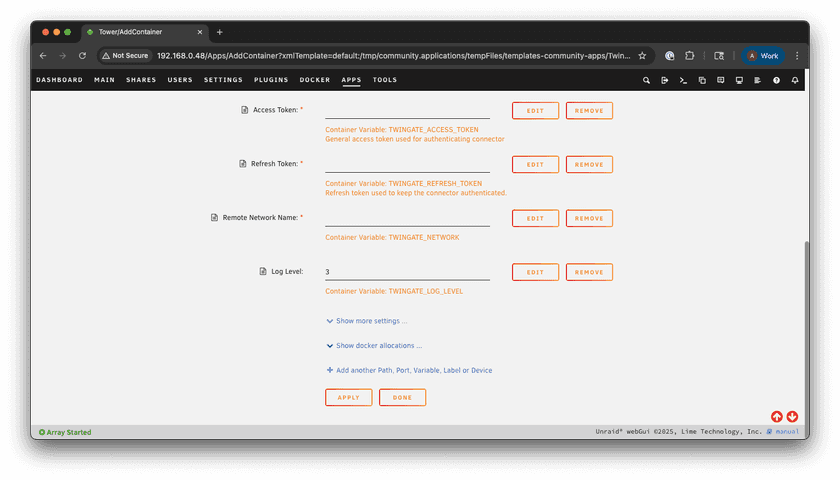The height and width of the screenshot is (480, 840).
Task: Open the TOOLS menu
Action: click(385, 80)
